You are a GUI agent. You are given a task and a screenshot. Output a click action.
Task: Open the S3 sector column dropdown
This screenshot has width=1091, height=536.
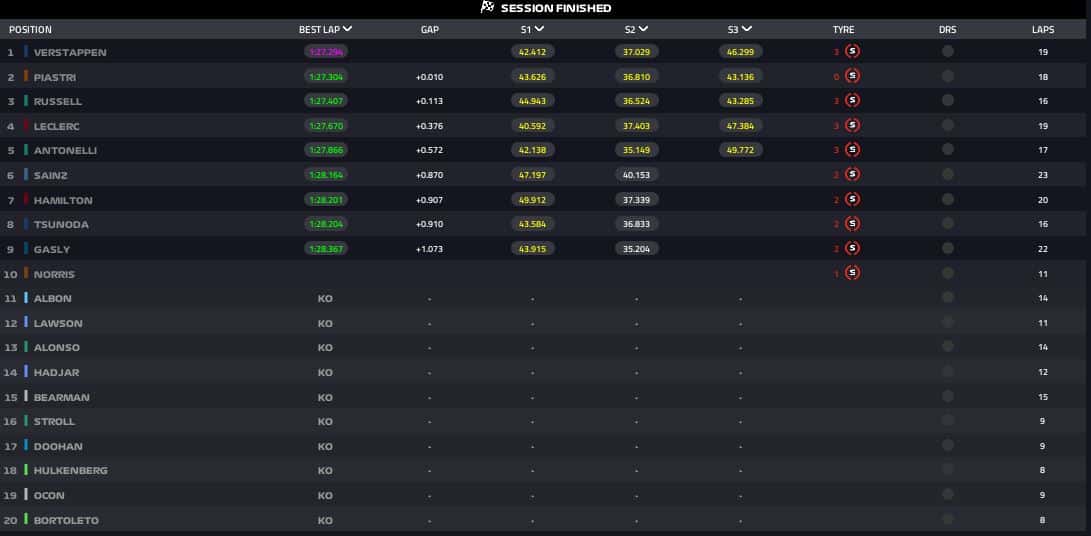(747, 29)
